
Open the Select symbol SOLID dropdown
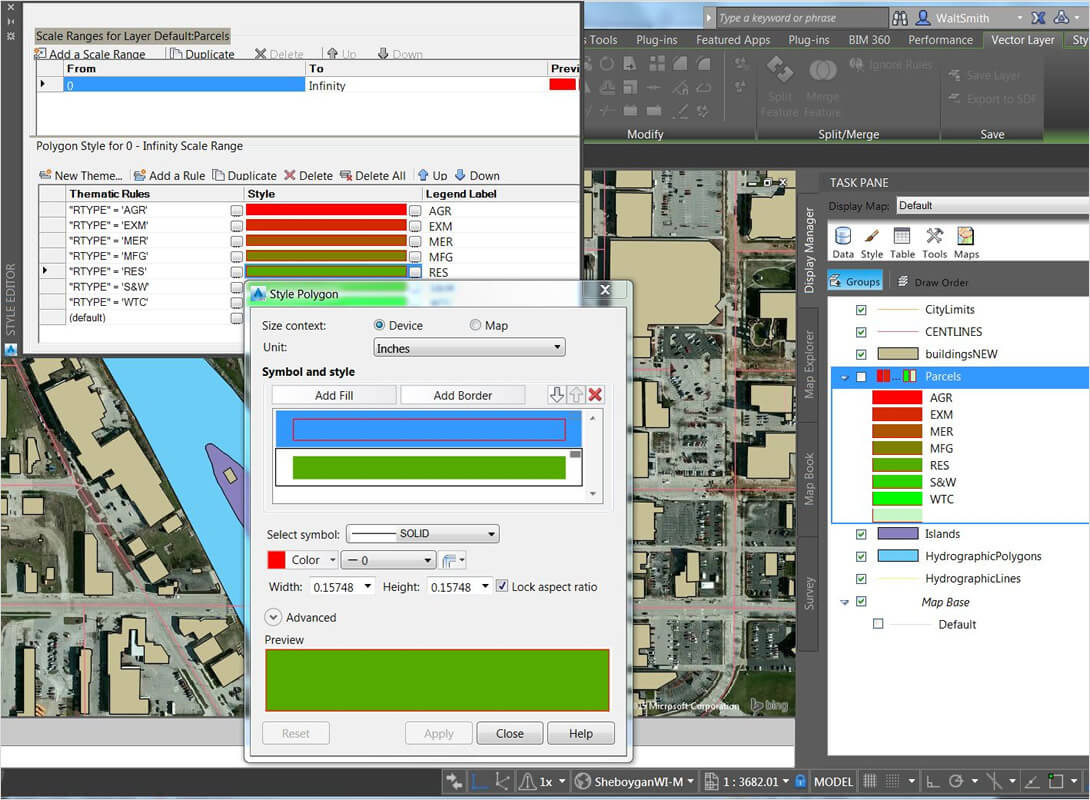tap(422, 534)
